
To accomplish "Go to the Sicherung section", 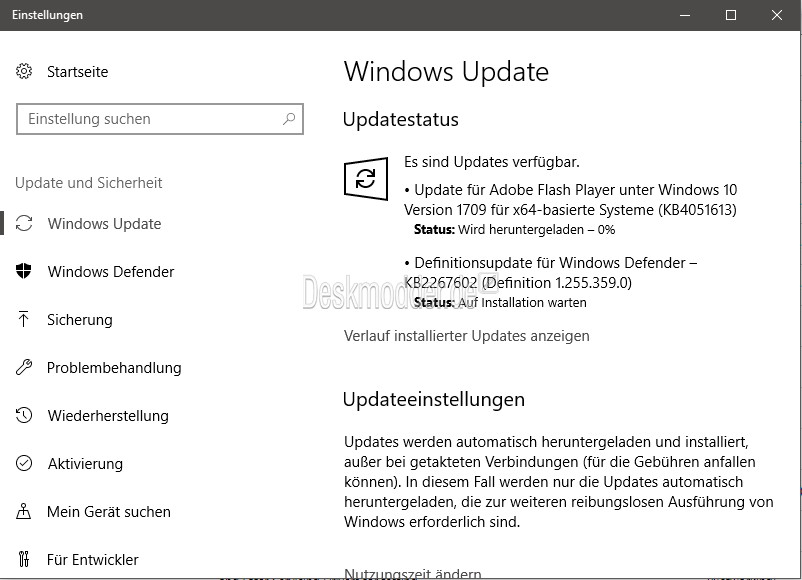I will tap(80, 320).
